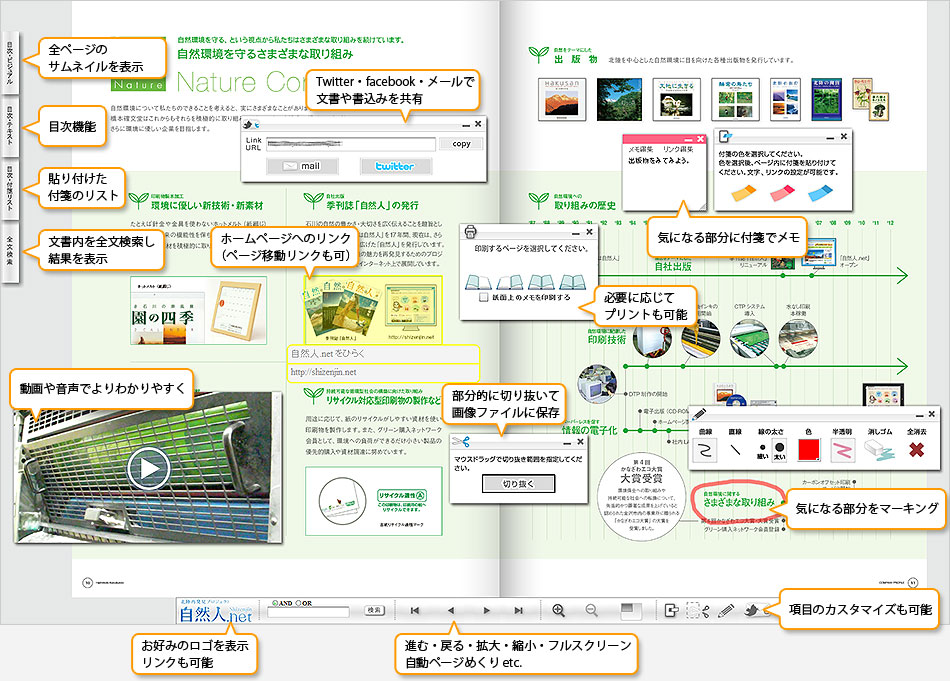This screenshot has height=681, width=950.
Task: Click the copy button beside Link URL
Action: tap(461, 144)
